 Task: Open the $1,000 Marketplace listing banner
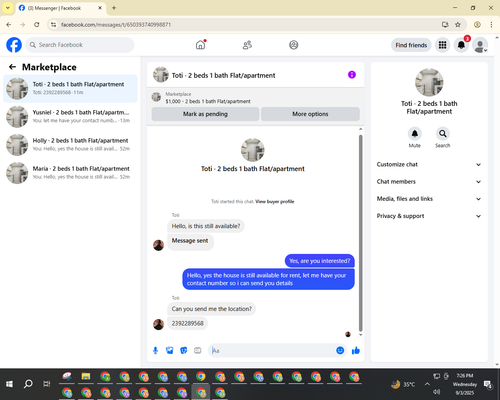point(255,98)
